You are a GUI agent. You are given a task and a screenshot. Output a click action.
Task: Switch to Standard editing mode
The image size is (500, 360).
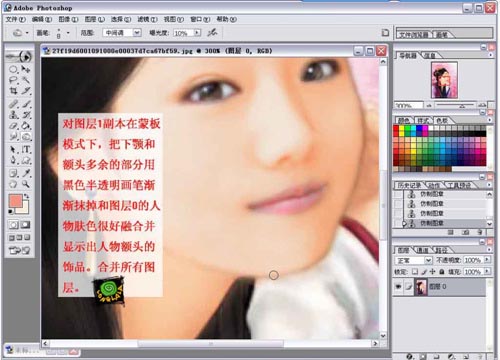[x=13, y=225]
